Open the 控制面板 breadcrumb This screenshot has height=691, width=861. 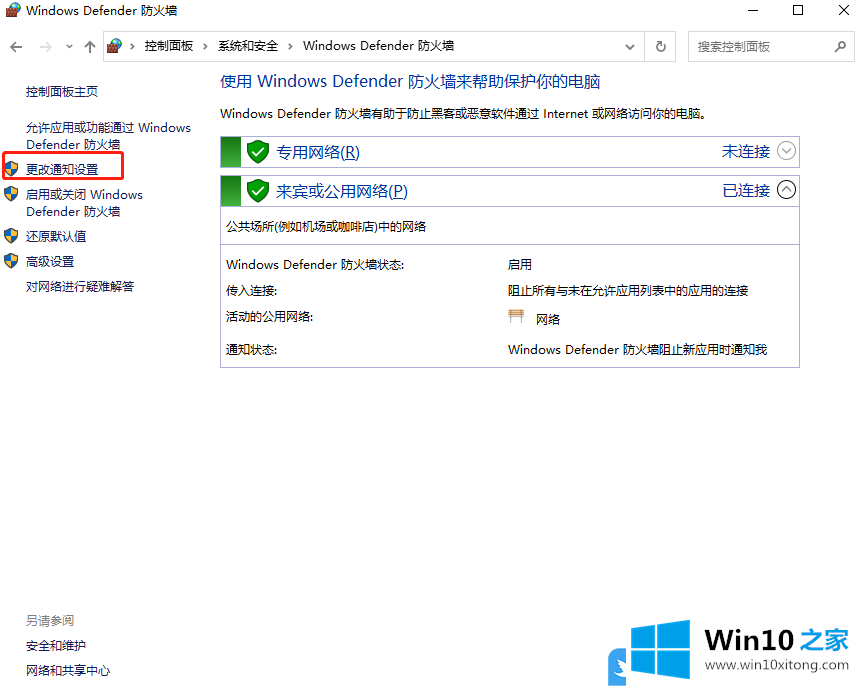point(169,46)
